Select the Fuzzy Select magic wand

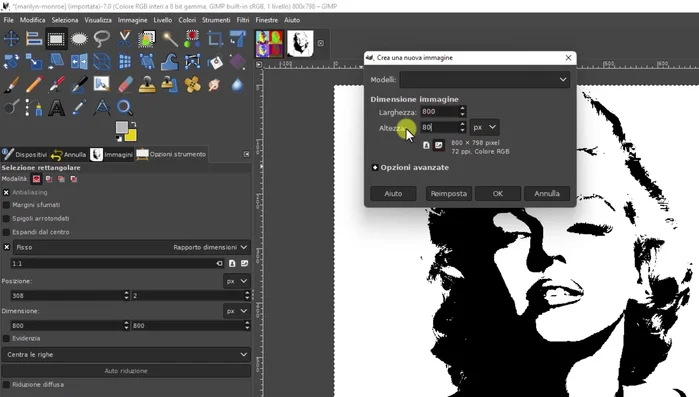(170, 39)
